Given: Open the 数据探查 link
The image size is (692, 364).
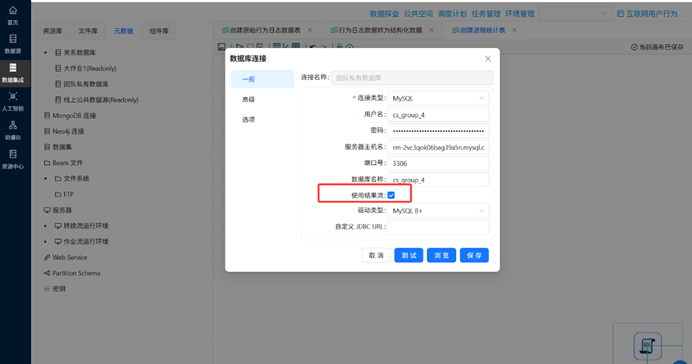Looking at the screenshot, I should (384, 14).
